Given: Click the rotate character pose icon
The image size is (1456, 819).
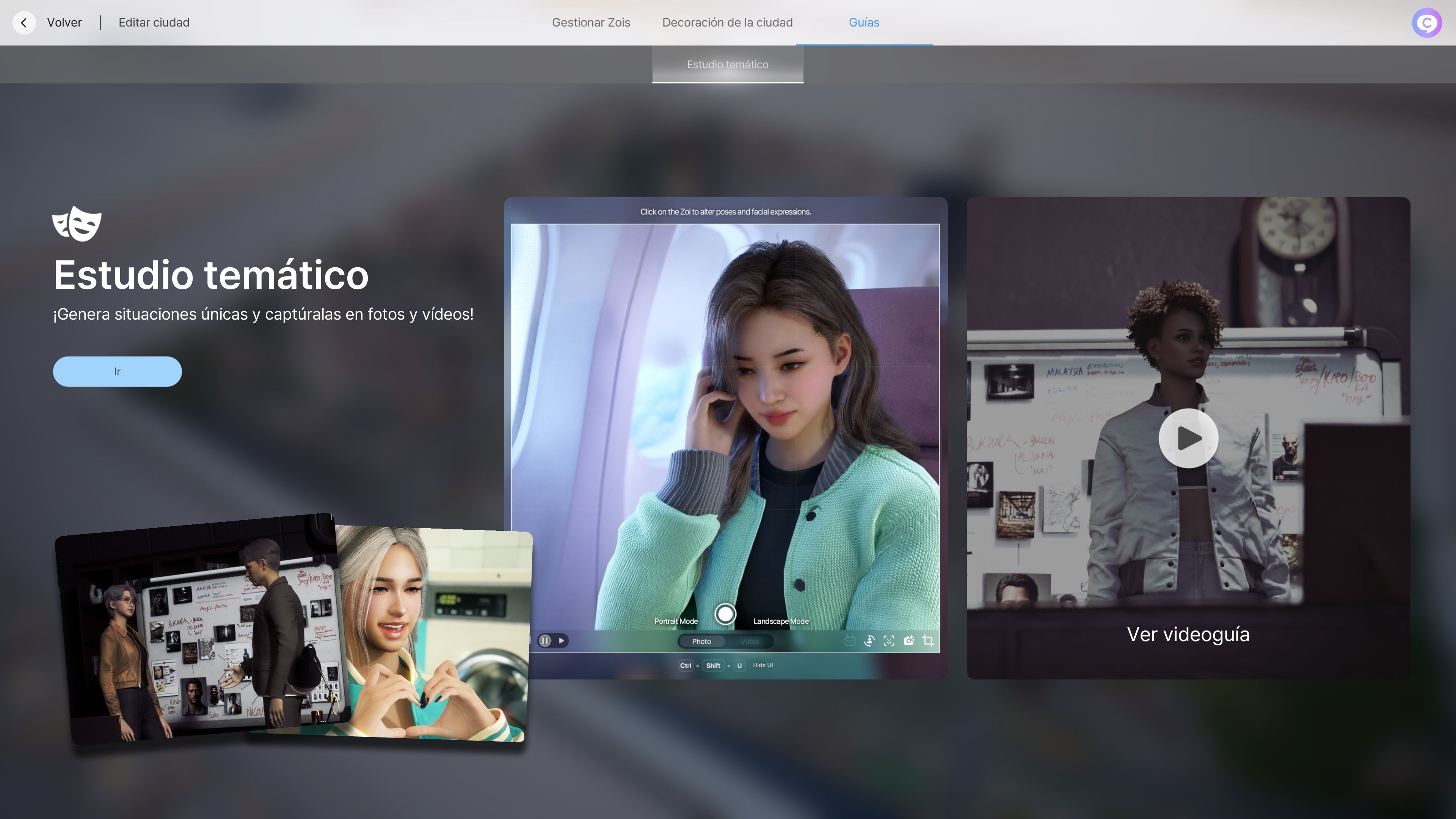Looking at the screenshot, I should click(869, 640).
